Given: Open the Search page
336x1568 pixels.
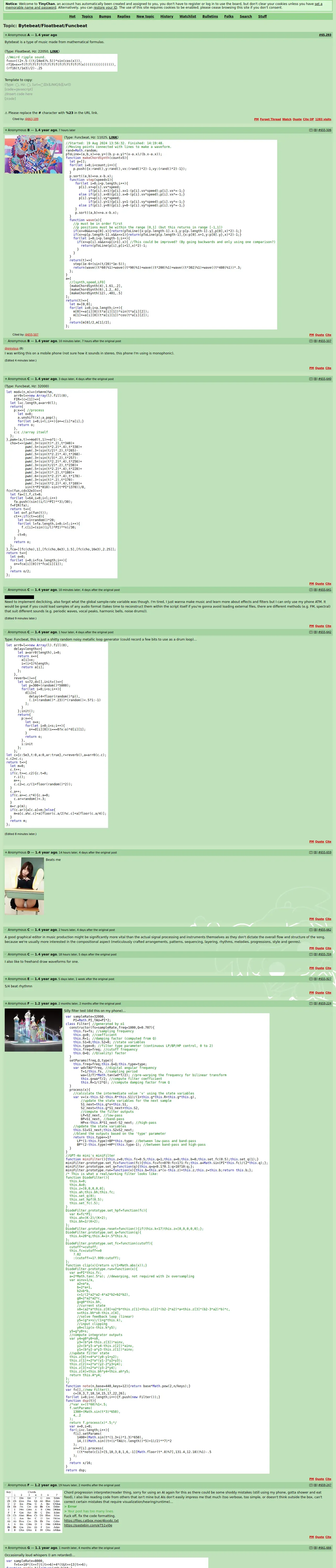Looking at the screenshot, I should click(246, 16).
